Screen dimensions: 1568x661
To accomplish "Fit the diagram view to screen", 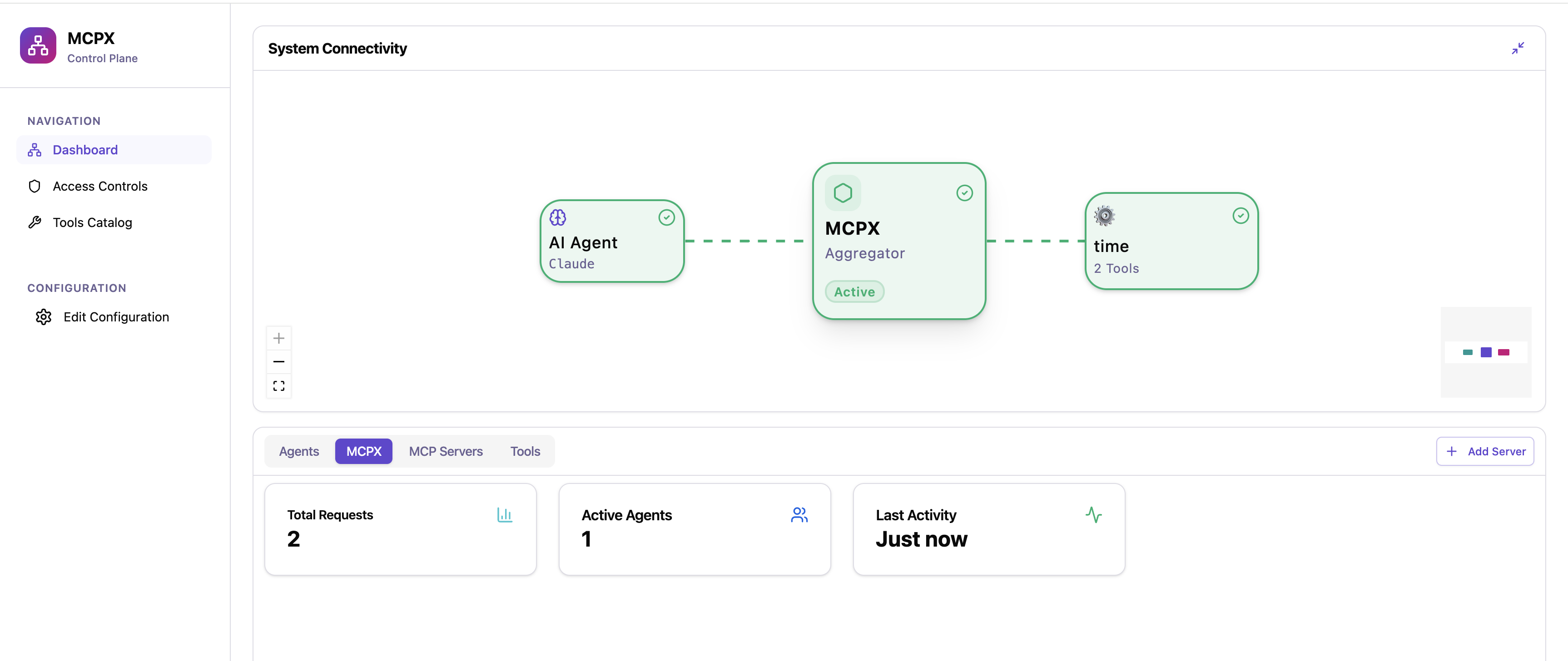I will click(279, 386).
